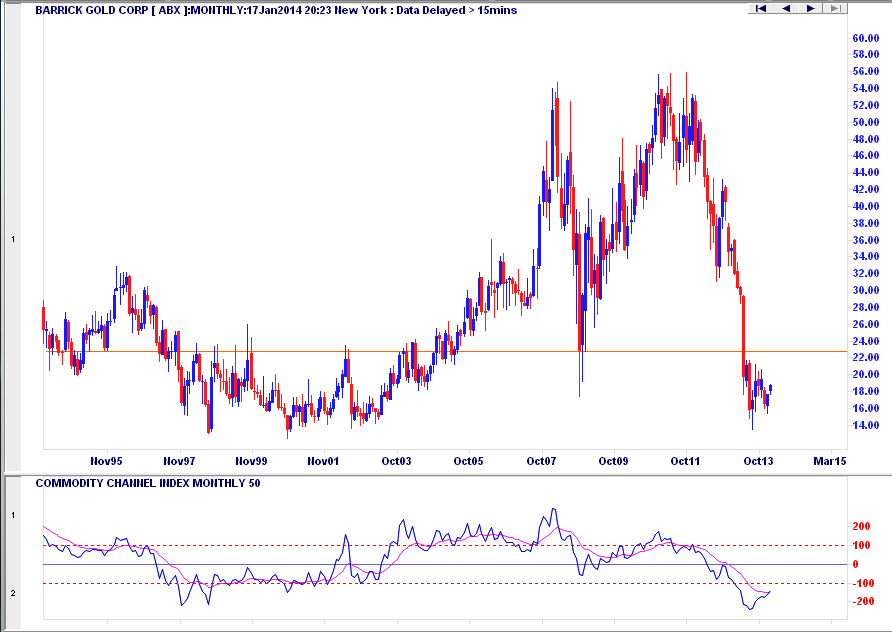Click the Nov99 date label
The width and height of the screenshot is (892, 632).
[x=251, y=461]
